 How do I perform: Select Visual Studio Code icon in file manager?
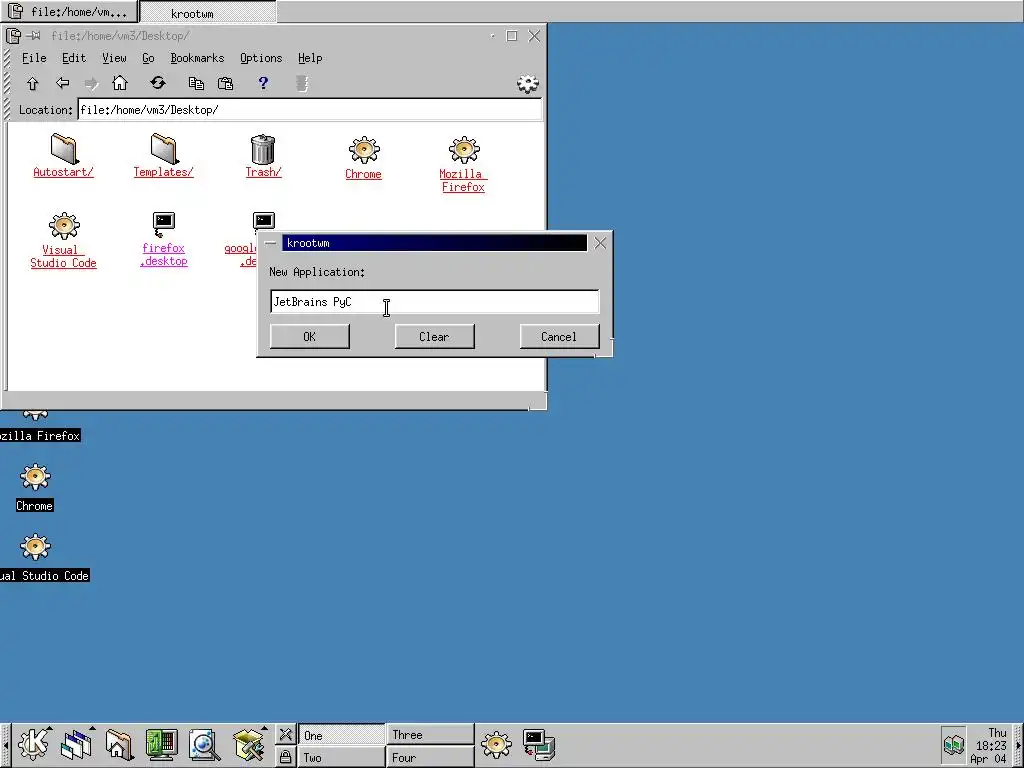pyautogui.click(x=63, y=240)
